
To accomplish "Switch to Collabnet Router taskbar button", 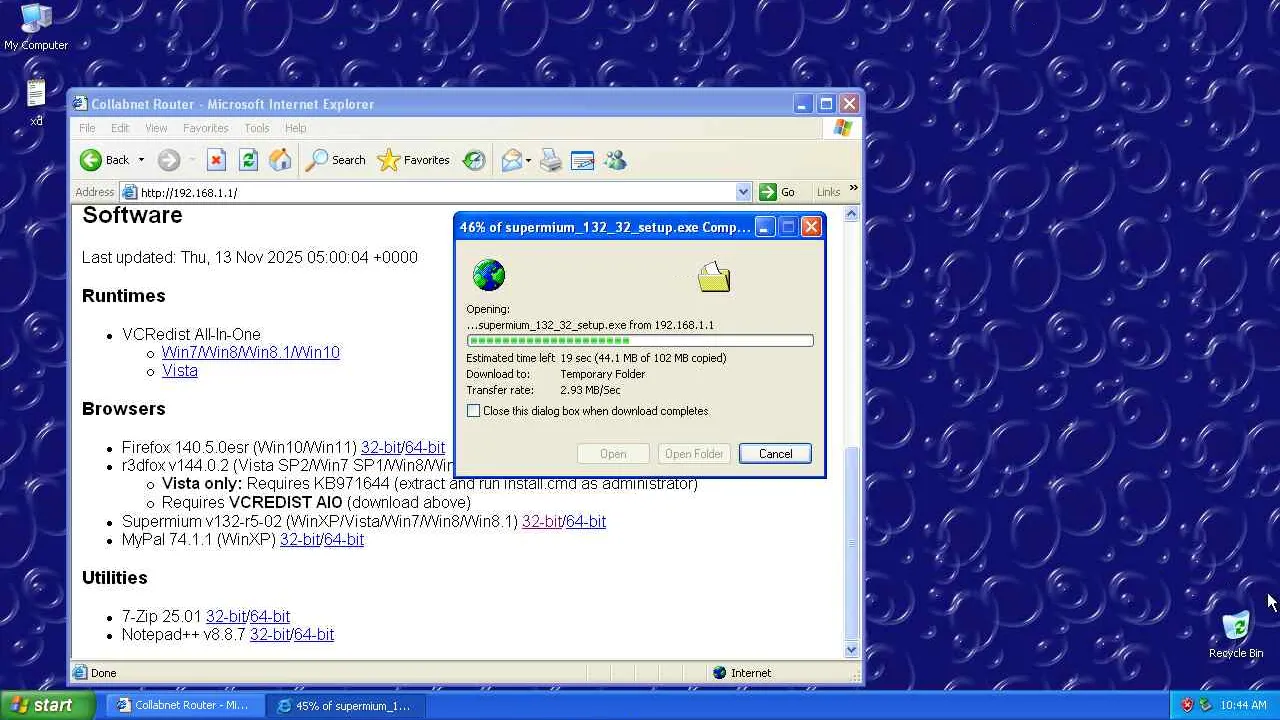I will click(x=186, y=705).
